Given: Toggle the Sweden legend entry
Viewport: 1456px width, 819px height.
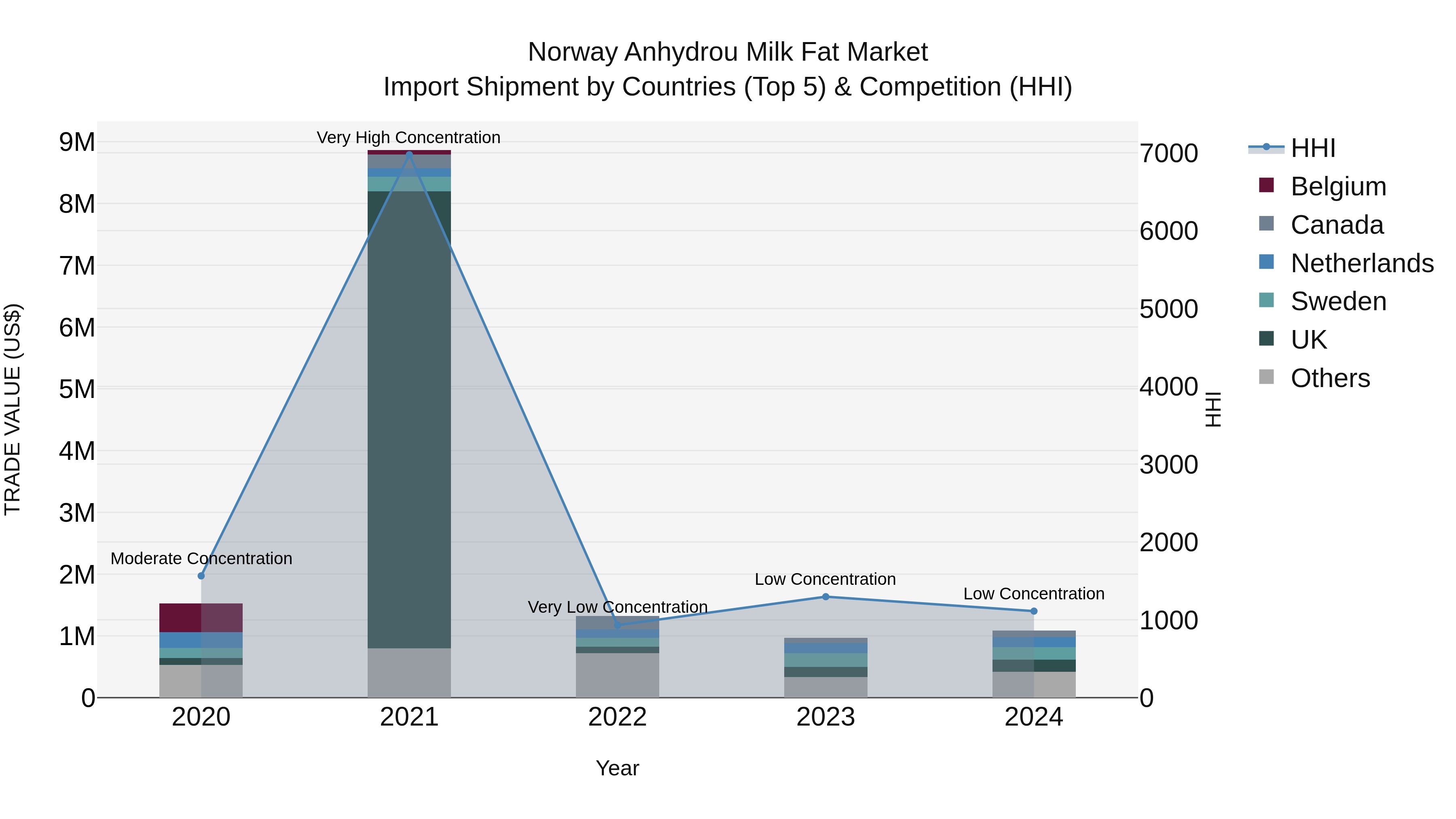Looking at the screenshot, I should coord(1323,301).
